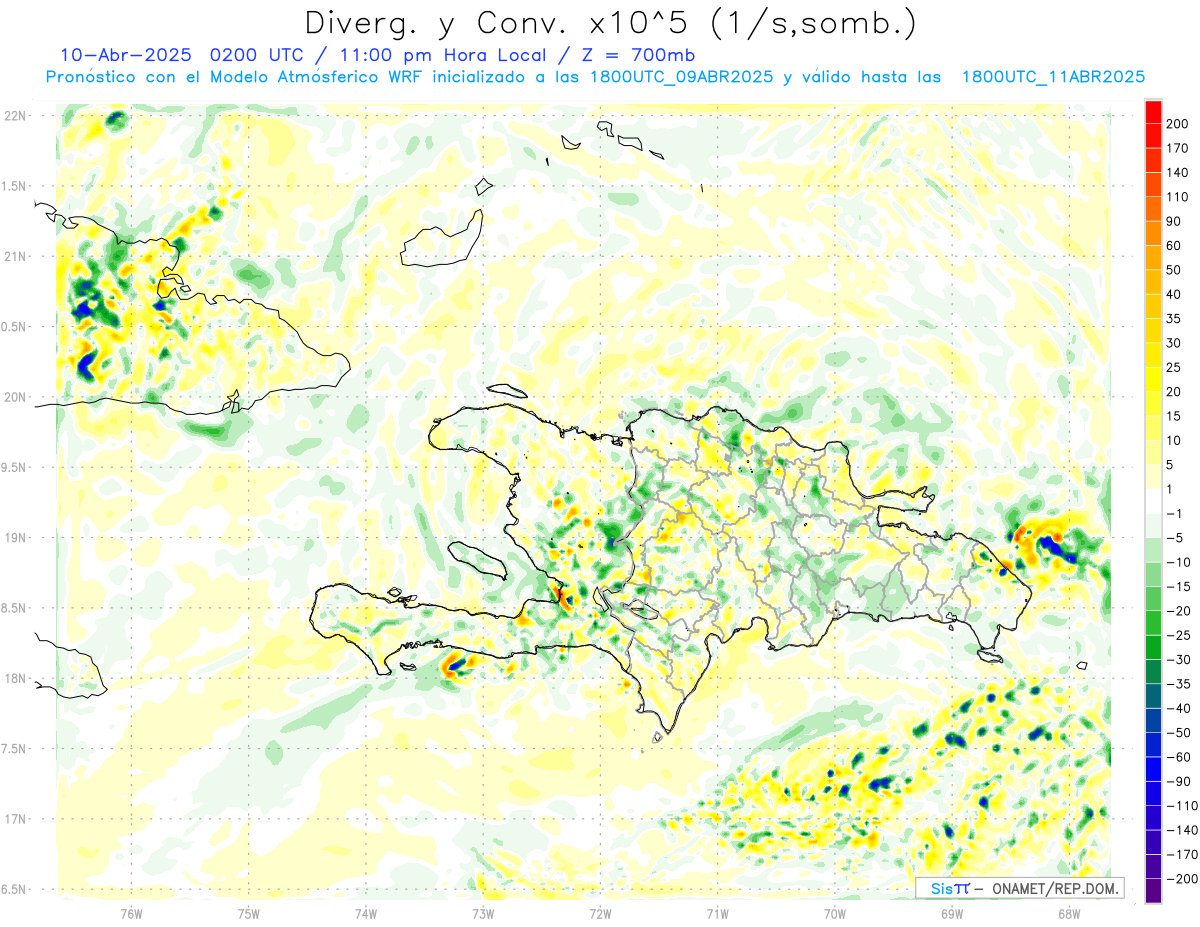Click the '74W' longitude label
Screen dimensions: 1200x927
click(x=366, y=912)
